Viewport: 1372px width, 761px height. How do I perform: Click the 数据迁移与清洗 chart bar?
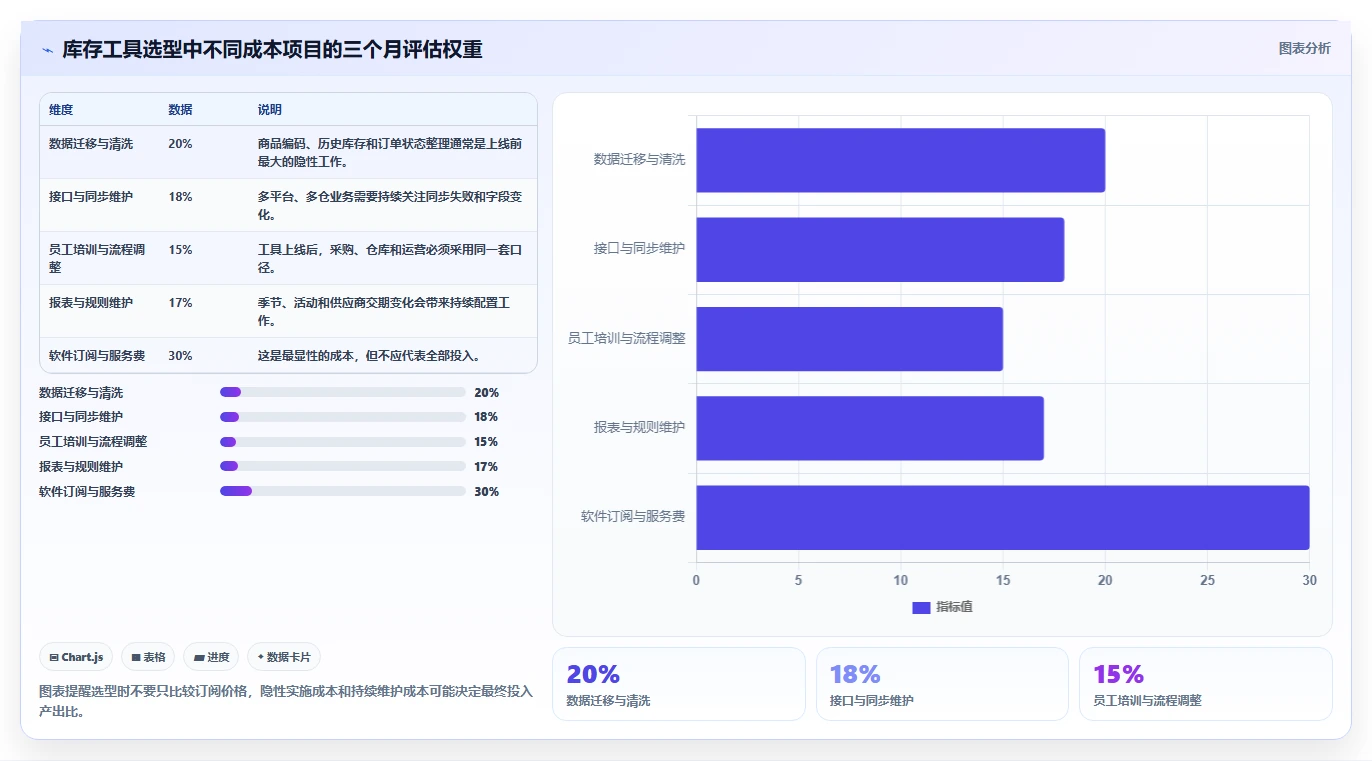tap(900, 160)
